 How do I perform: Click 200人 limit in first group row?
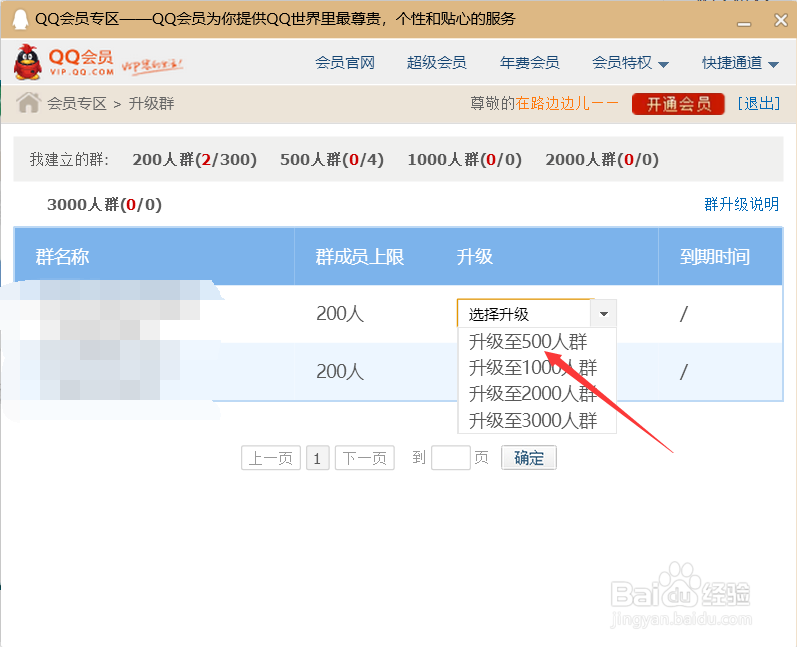pyautogui.click(x=340, y=314)
